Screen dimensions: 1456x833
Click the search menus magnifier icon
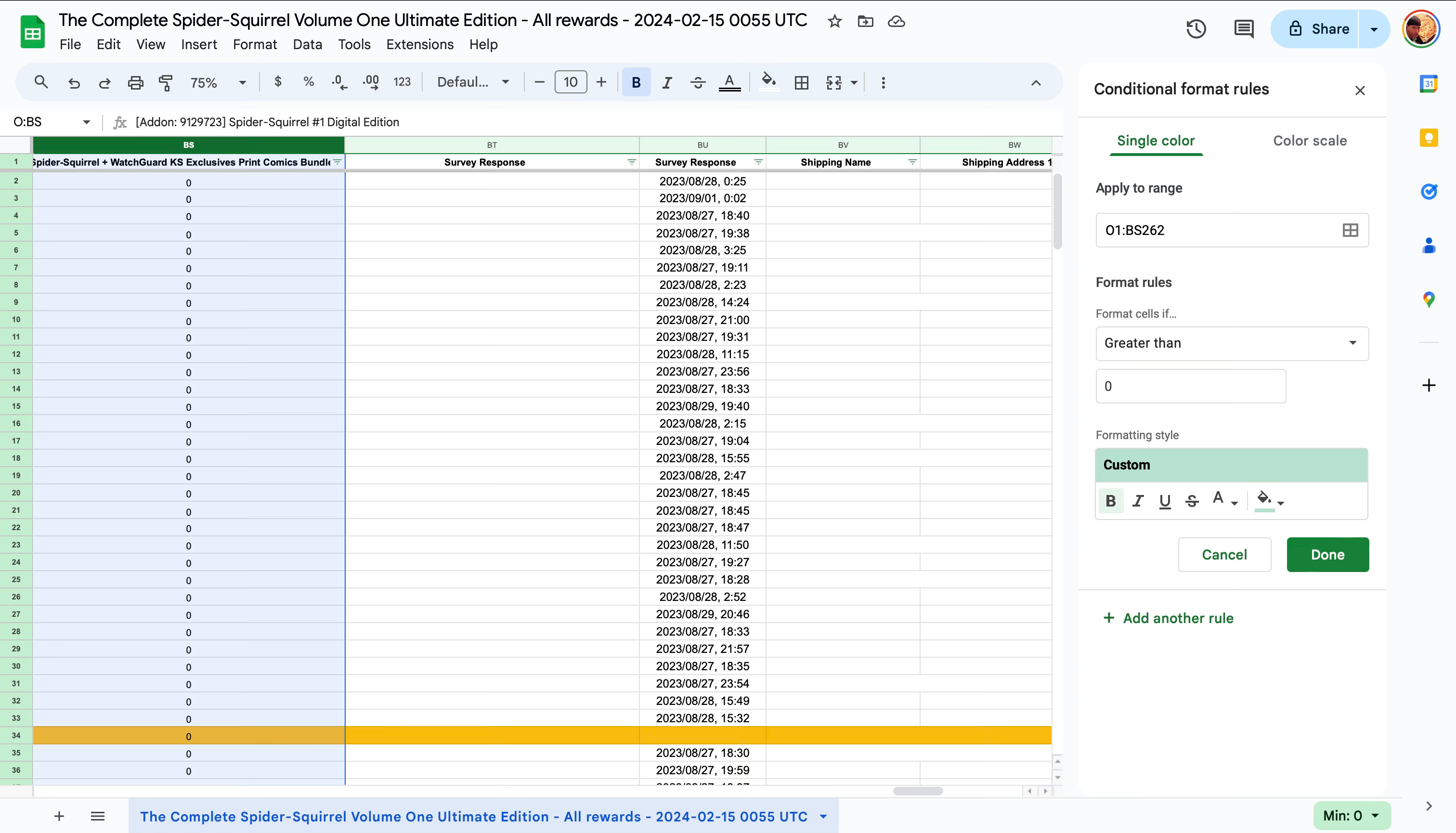pyautogui.click(x=40, y=82)
